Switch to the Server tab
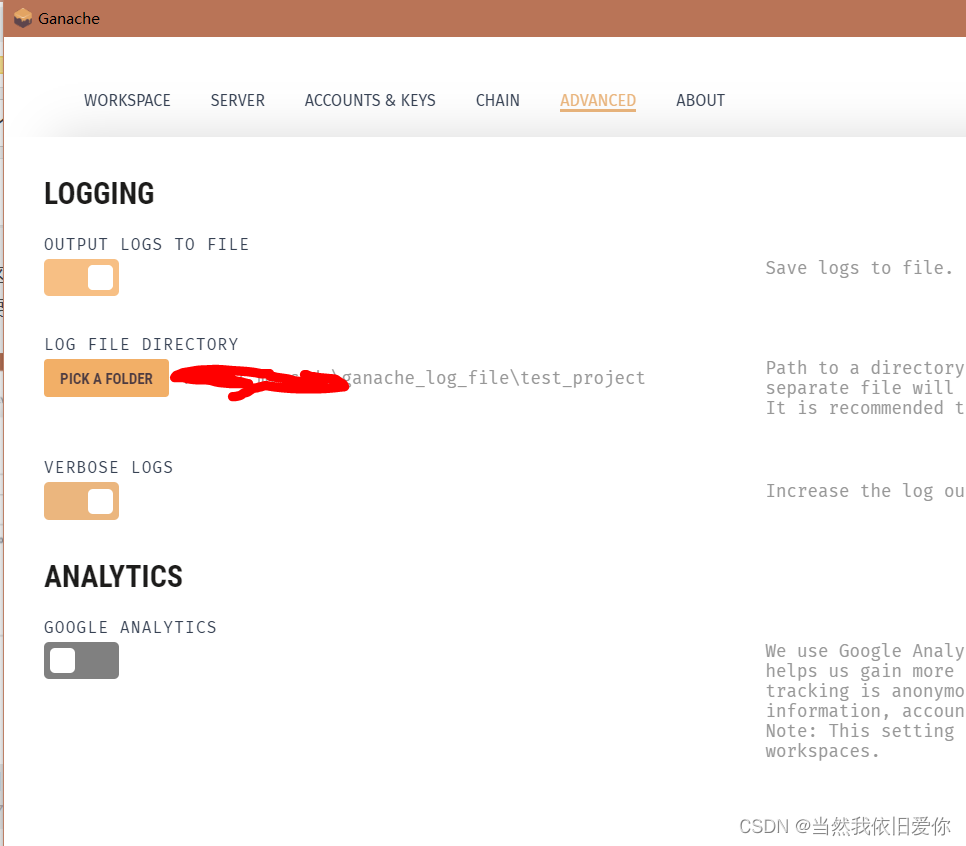966x846 pixels. (237, 100)
